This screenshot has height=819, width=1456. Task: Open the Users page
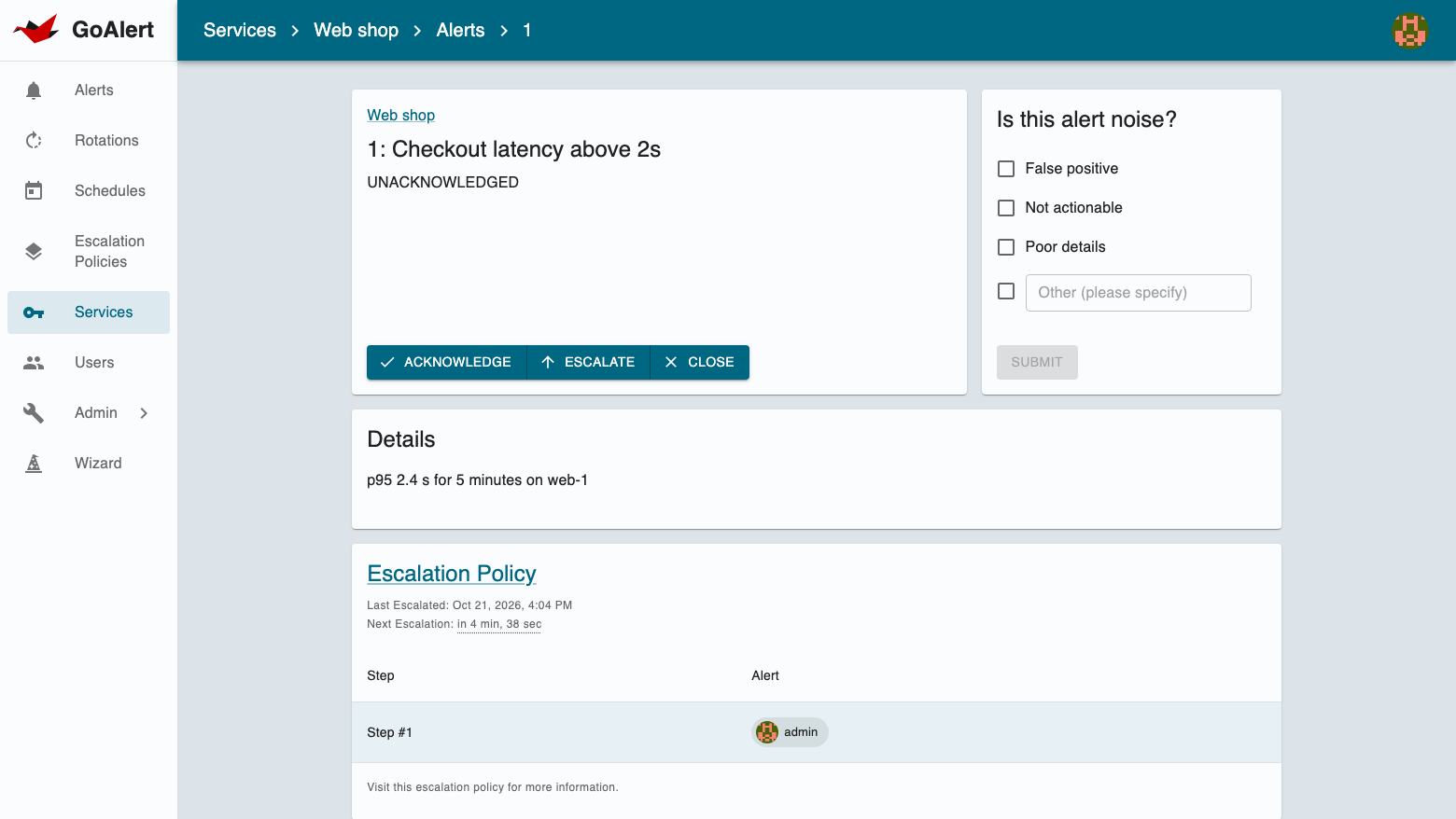(x=89, y=363)
